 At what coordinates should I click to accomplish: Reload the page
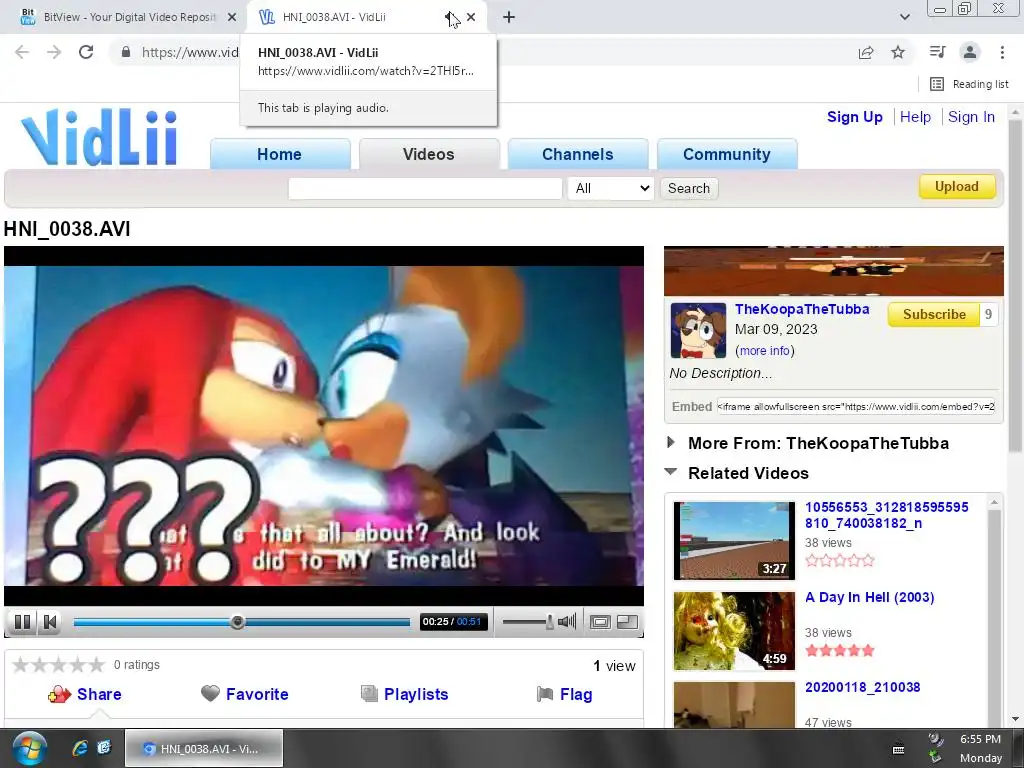pos(86,52)
